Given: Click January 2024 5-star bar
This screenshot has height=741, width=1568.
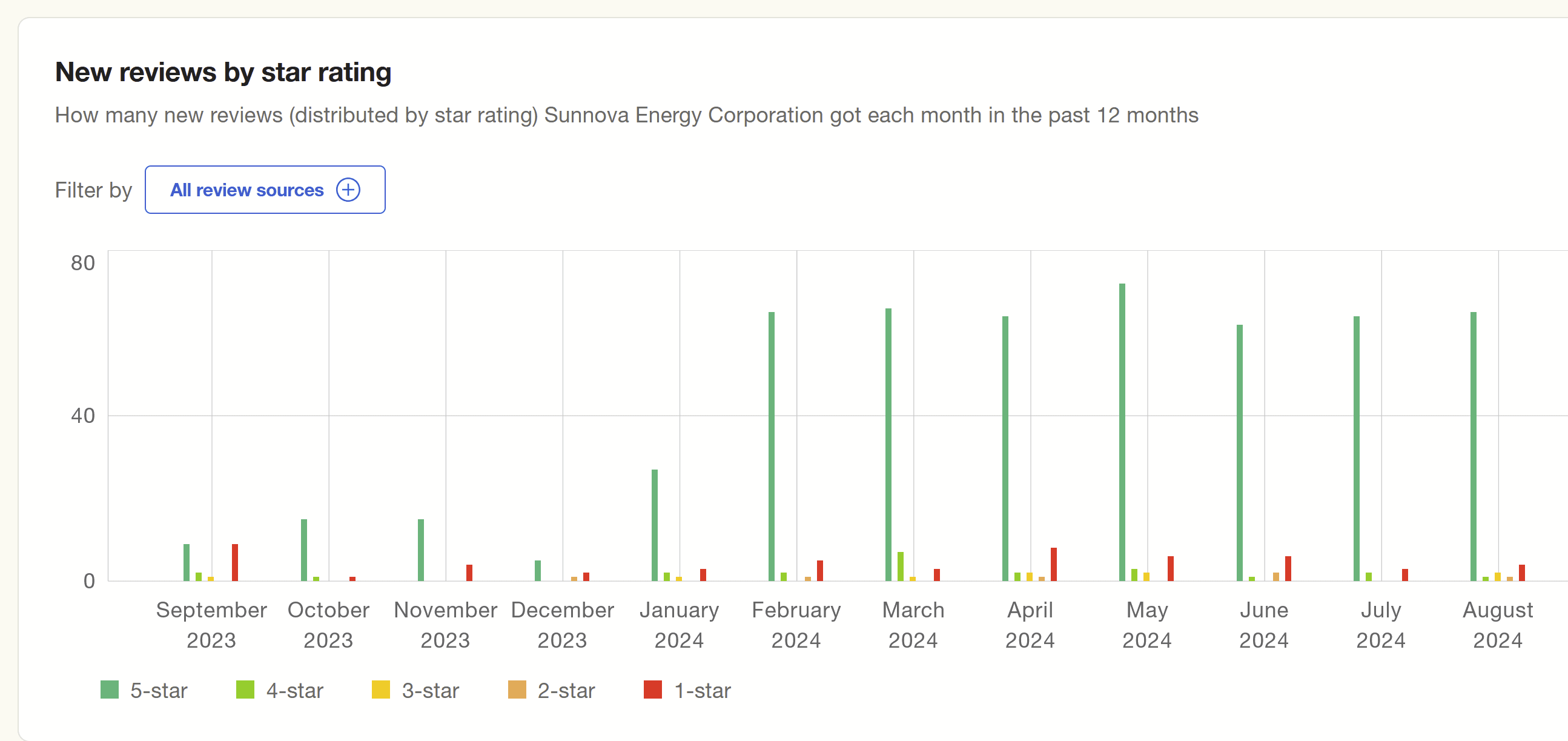Looking at the screenshot, I should tap(654, 525).
